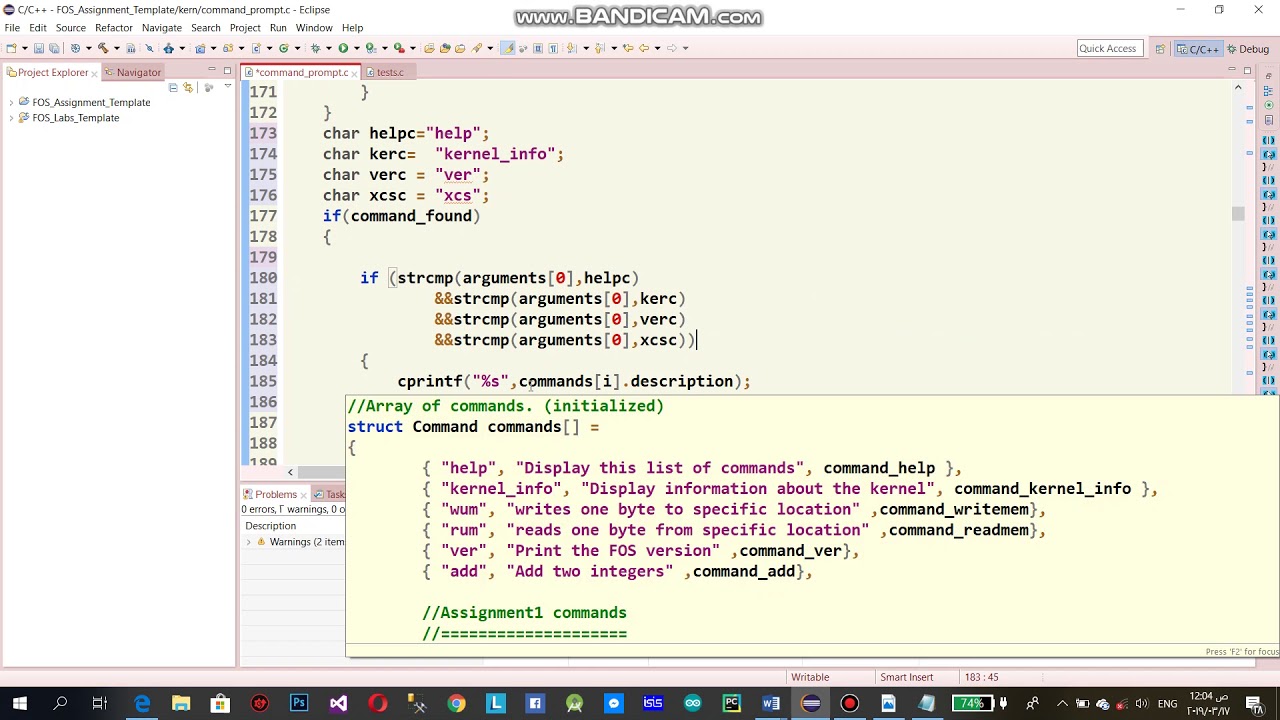The height and width of the screenshot is (720, 1280).
Task: Click the New file toolbar icon
Action: (12, 48)
